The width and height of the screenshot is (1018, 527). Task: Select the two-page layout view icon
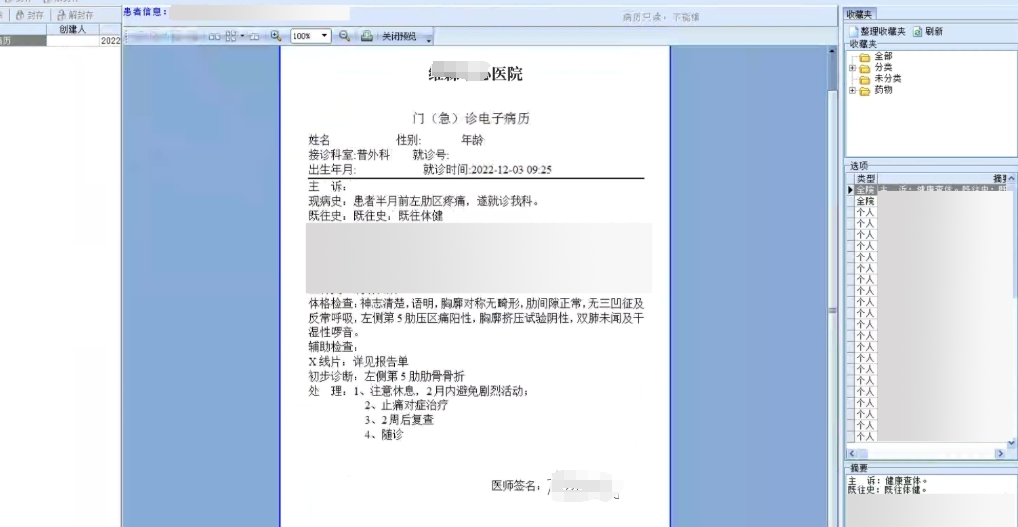coord(215,36)
